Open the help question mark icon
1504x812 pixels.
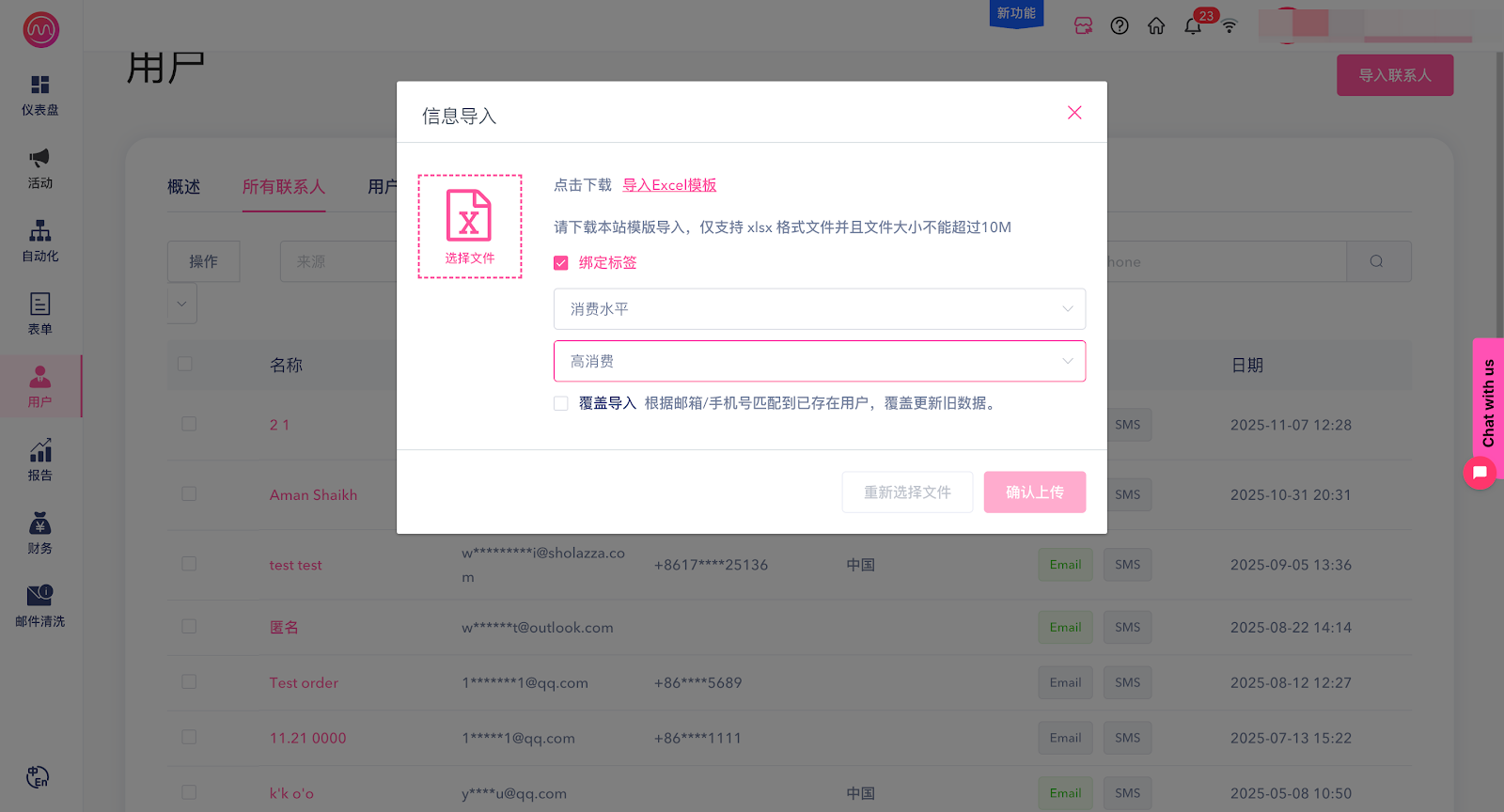click(x=1120, y=25)
